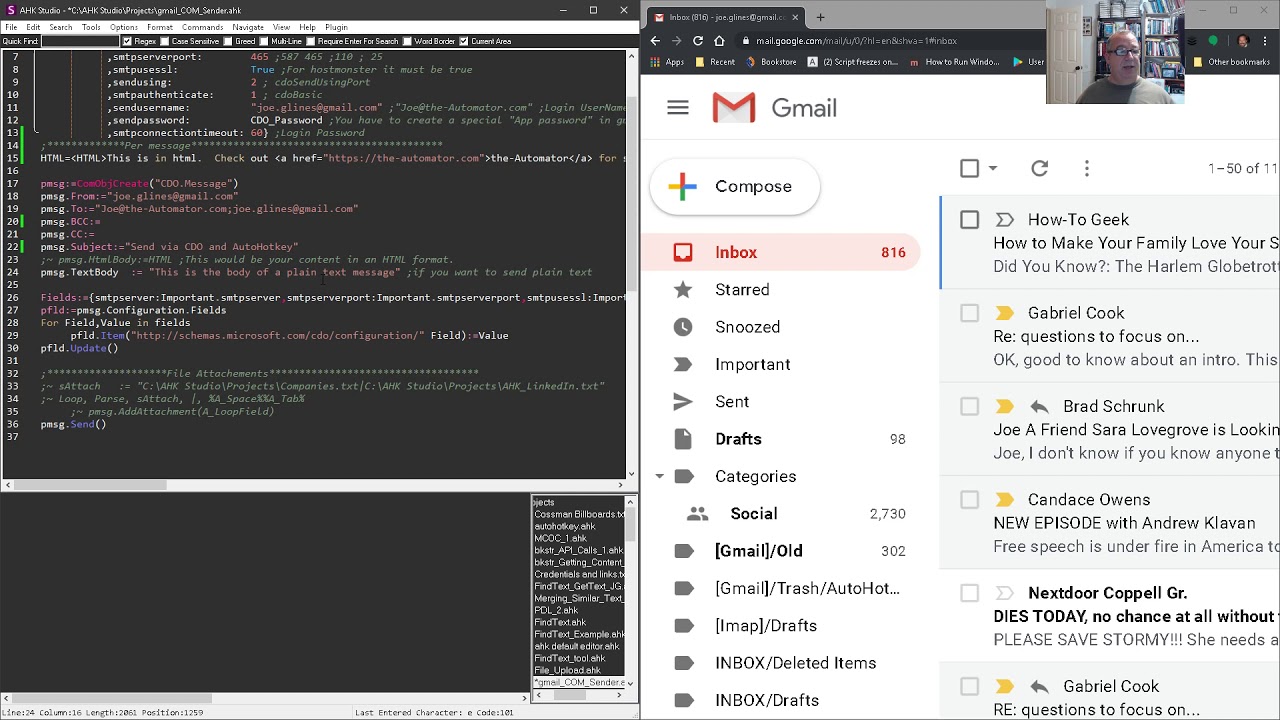Enable the Multi-Line checkbox
The image size is (1280, 720).
click(x=263, y=41)
